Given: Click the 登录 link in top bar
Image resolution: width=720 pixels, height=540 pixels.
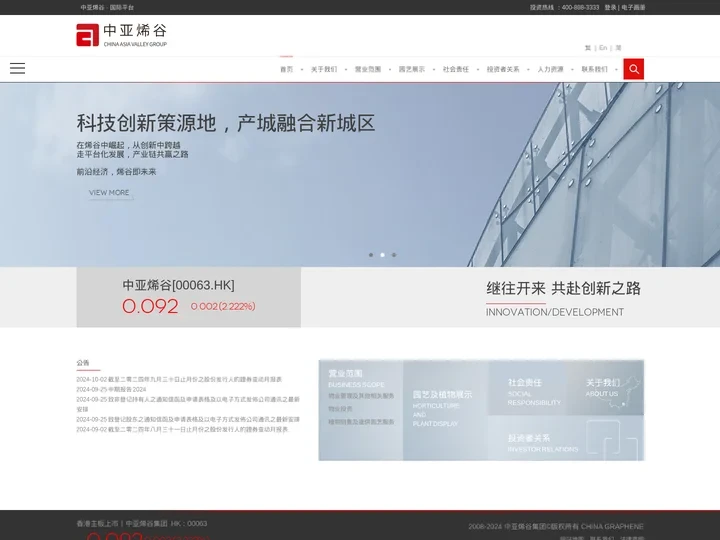Looking at the screenshot, I should [x=610, y=7].
